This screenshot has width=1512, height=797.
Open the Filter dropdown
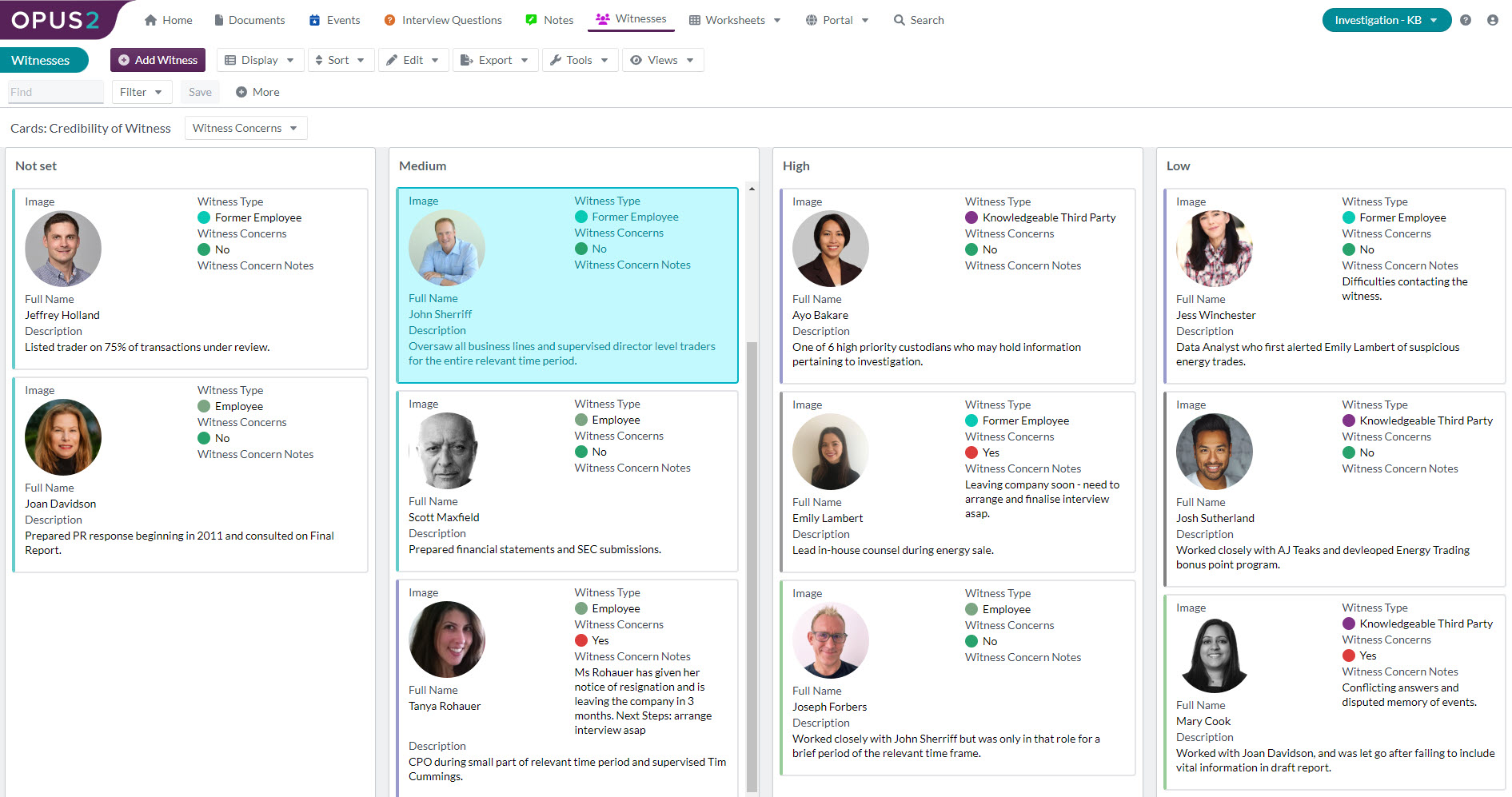(x=142, y=92)
